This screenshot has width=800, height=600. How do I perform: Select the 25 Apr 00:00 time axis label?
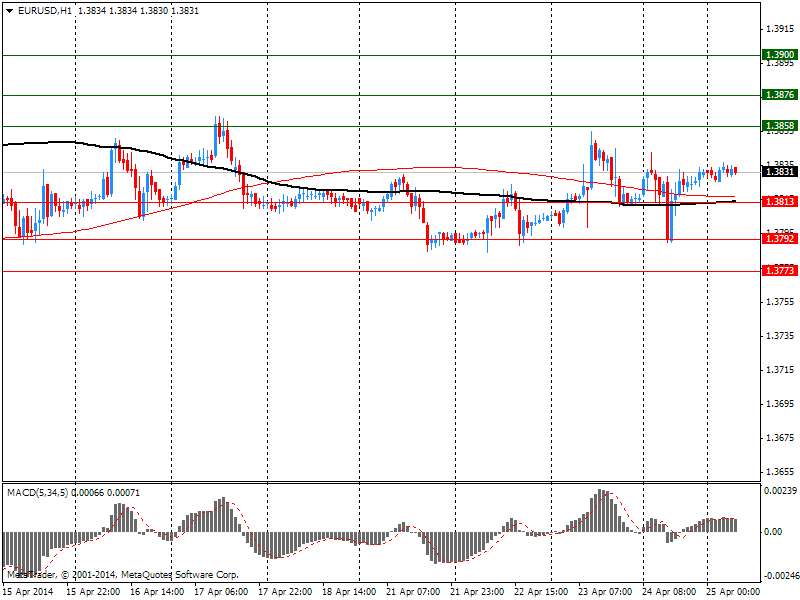(734, 592)
